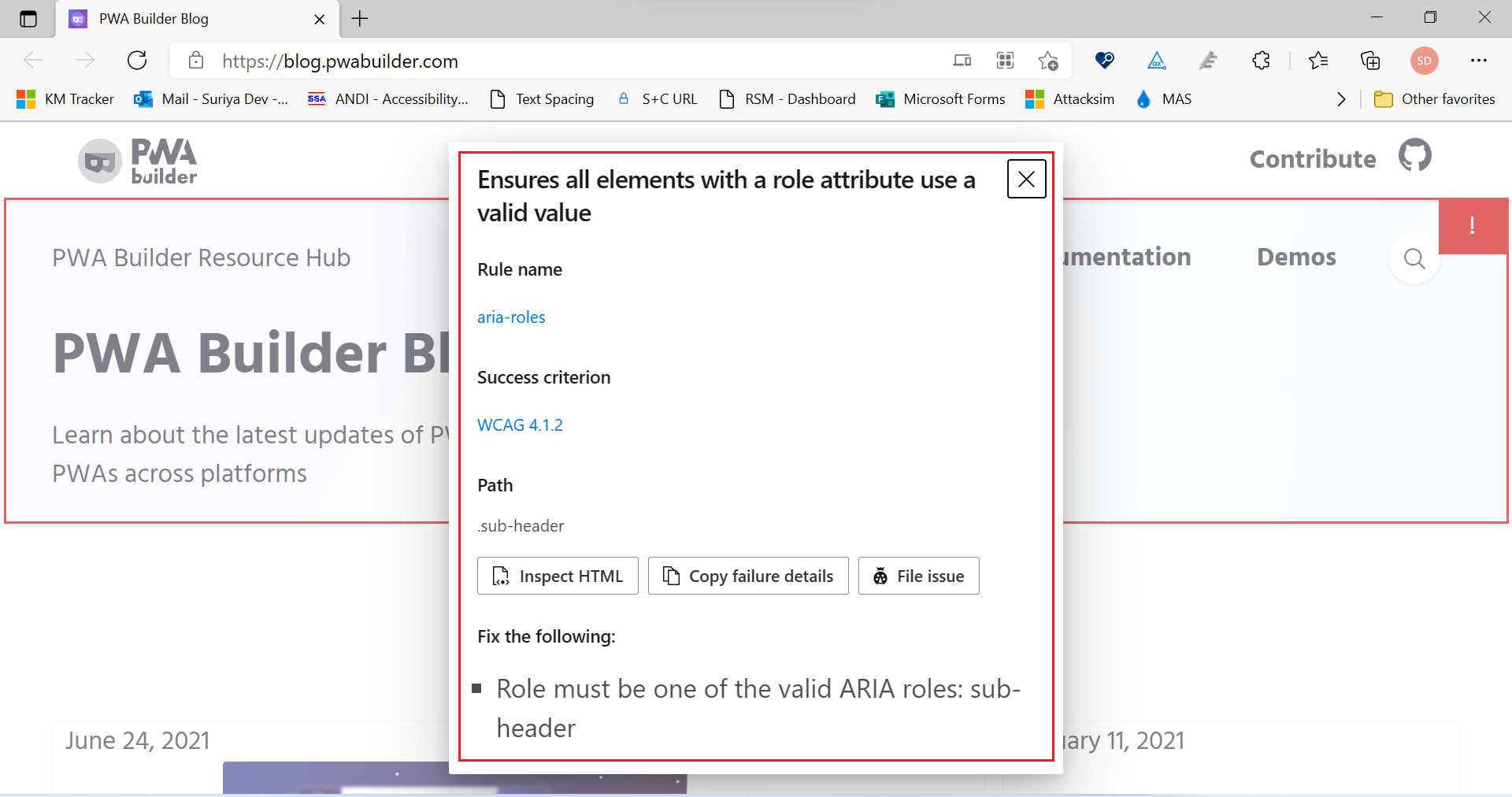Select Demos in the site navigation
This screenshot has height=797, width=1512.
pyautogui.click(x=1295, y=257)
